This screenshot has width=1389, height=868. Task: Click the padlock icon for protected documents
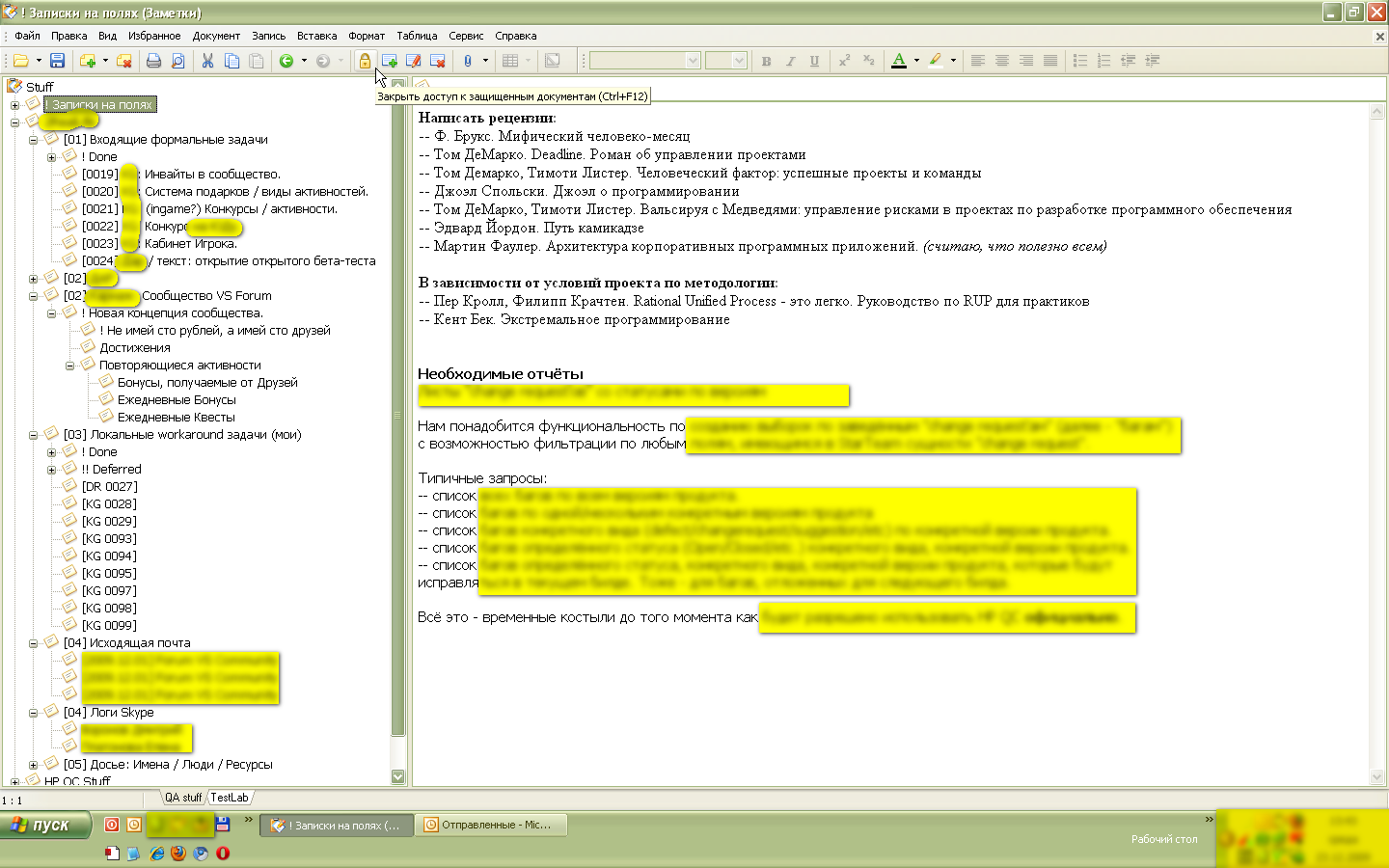(x=365, y=61)
